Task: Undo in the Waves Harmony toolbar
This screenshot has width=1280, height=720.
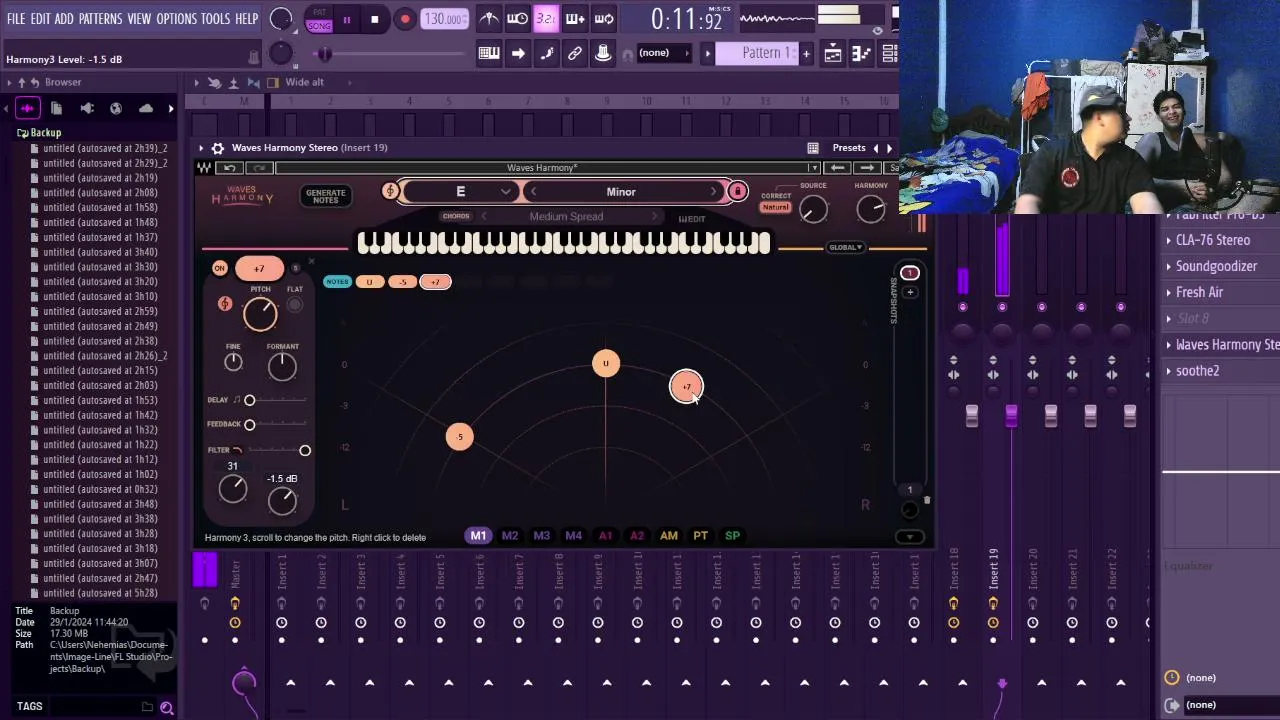Action: coord(230,168)
